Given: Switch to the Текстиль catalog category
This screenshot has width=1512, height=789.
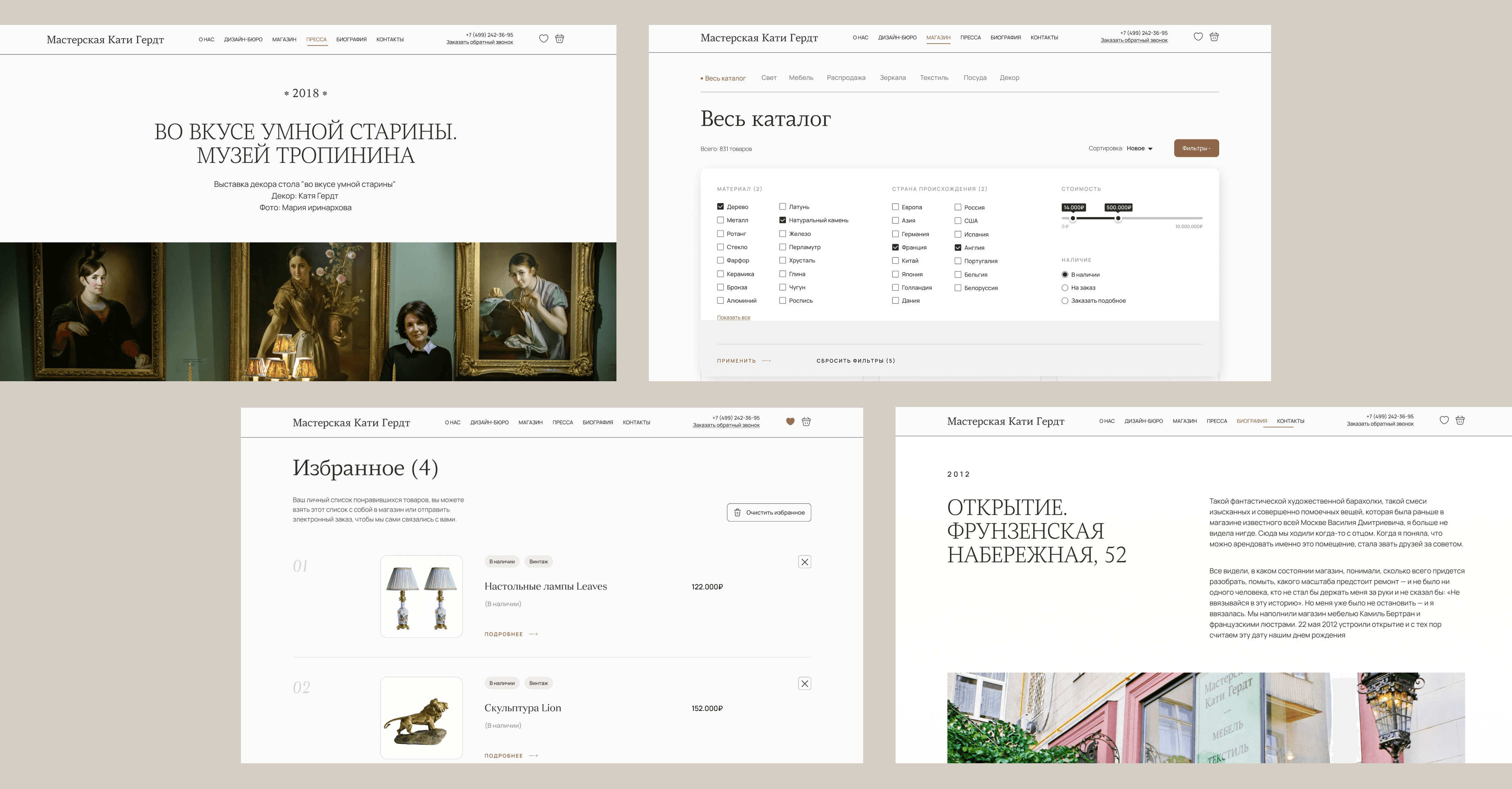Looking at the screenshot, I should (934, 77).
